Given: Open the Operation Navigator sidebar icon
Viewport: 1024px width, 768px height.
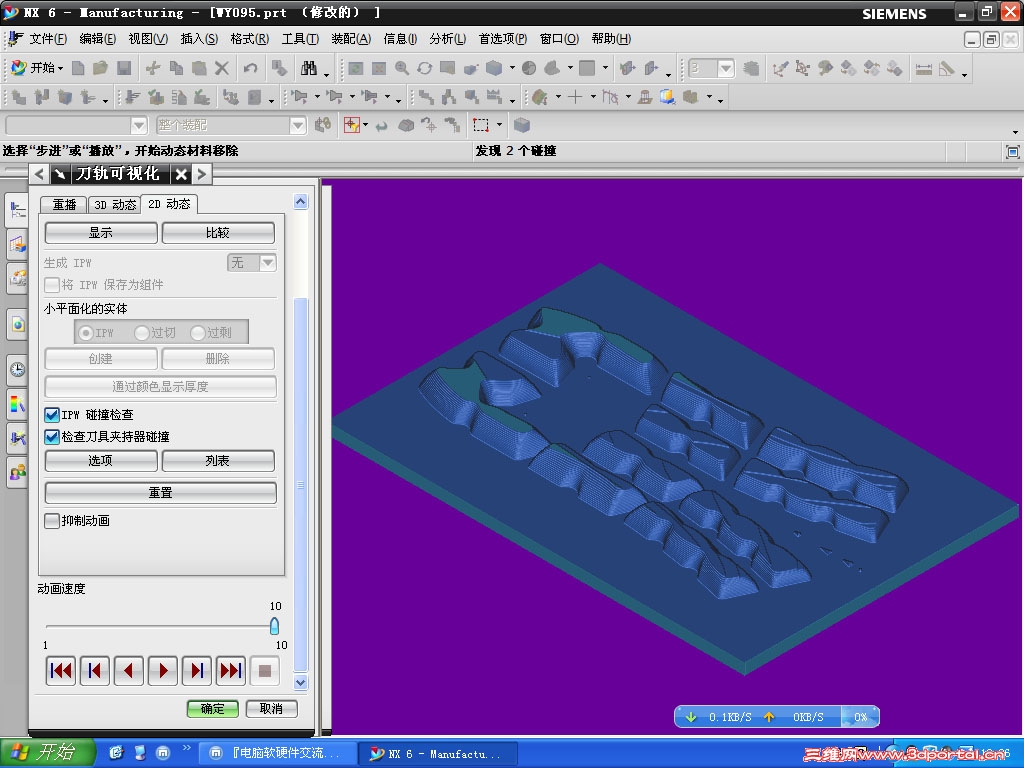Looking at the screenshot, I should [x=18, y=210].
